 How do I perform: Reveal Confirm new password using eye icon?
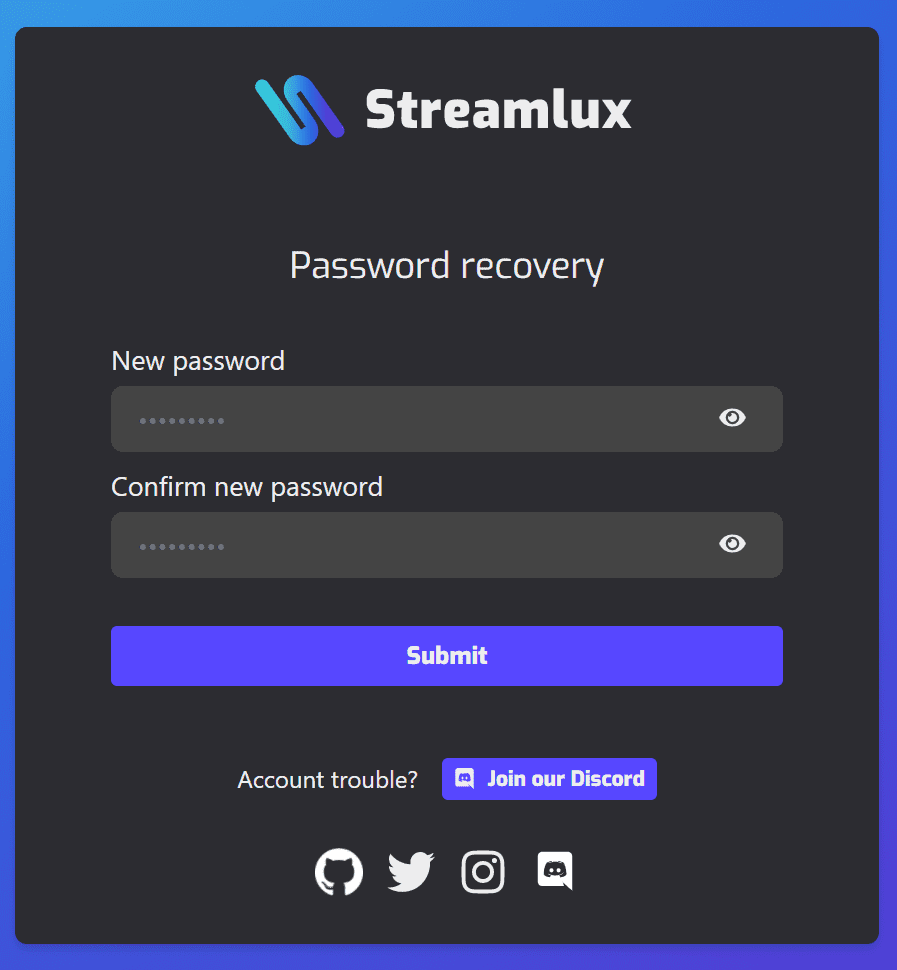click(732, 544)
